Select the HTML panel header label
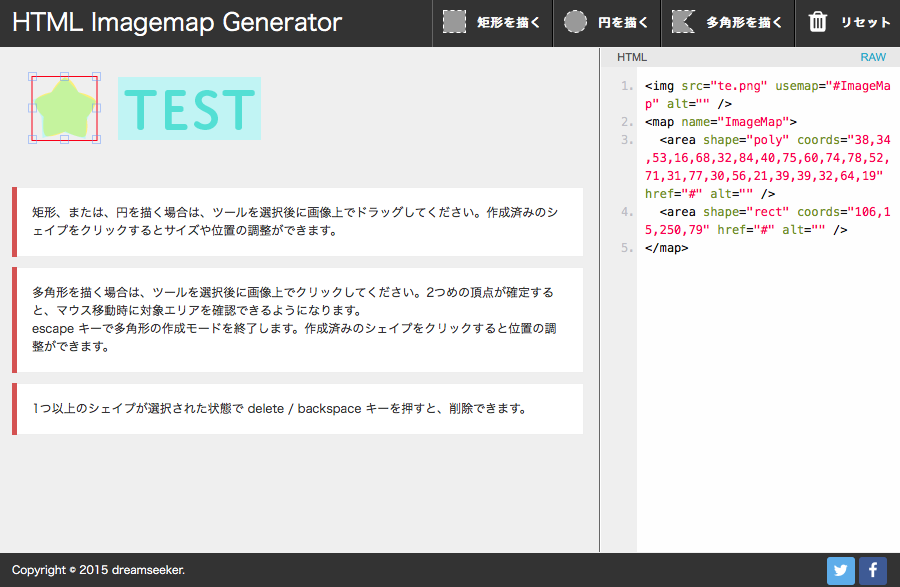900x587 pixels. click(x=631, y=57)
